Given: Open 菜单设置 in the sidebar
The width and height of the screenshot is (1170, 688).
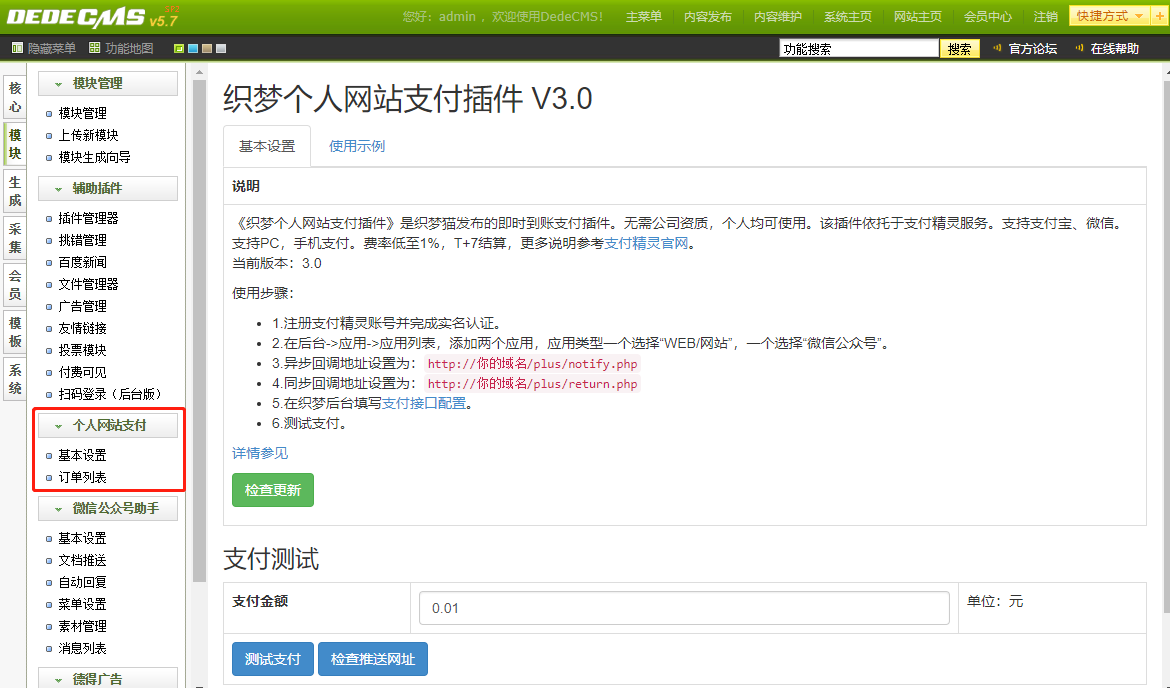Looking at the screenshot, I should pos(83,604).
